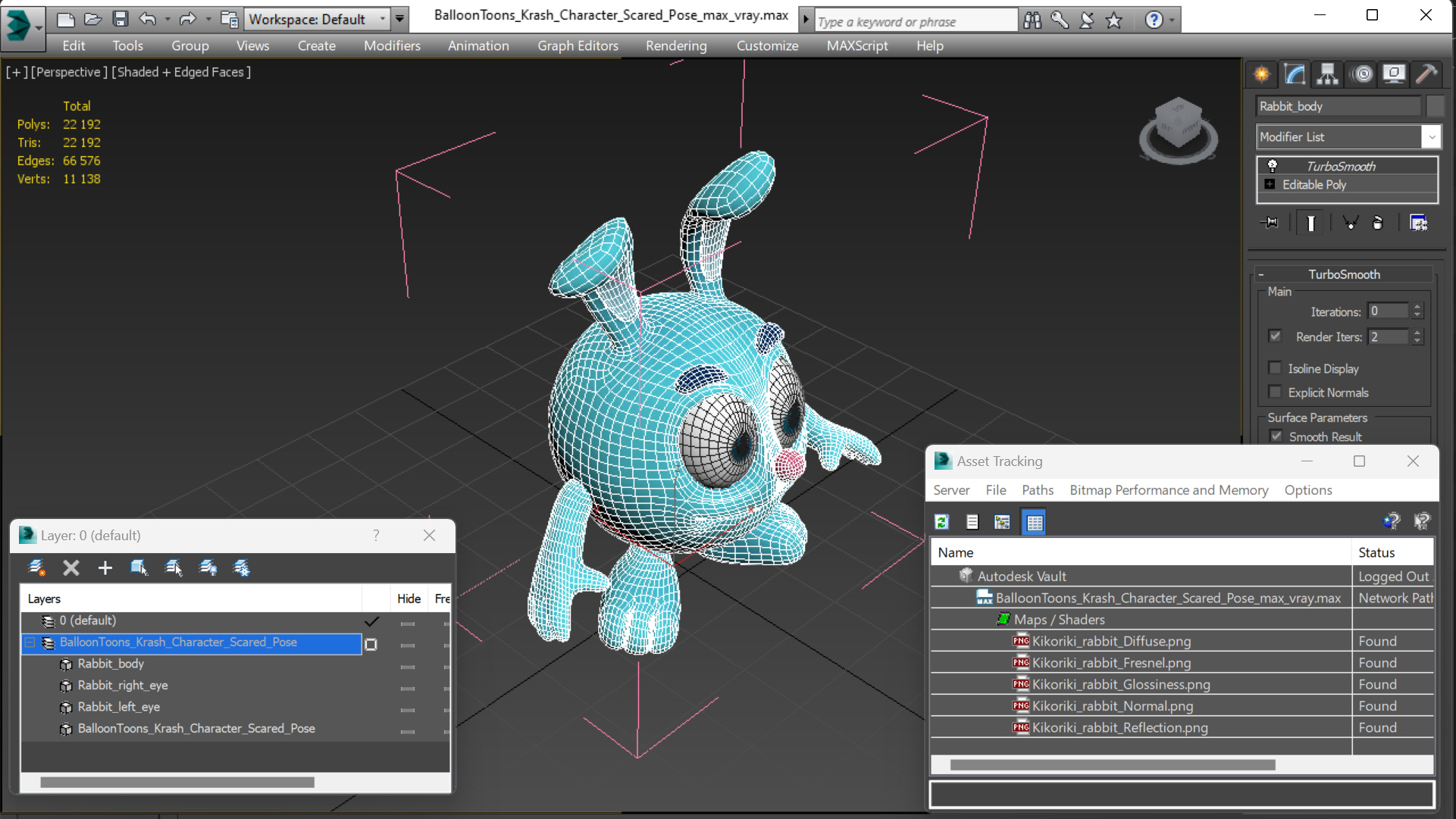1456x819 pixels.
Task: Click Select Highlighted Objects and Layers icon
Action: tap(139, 567)
